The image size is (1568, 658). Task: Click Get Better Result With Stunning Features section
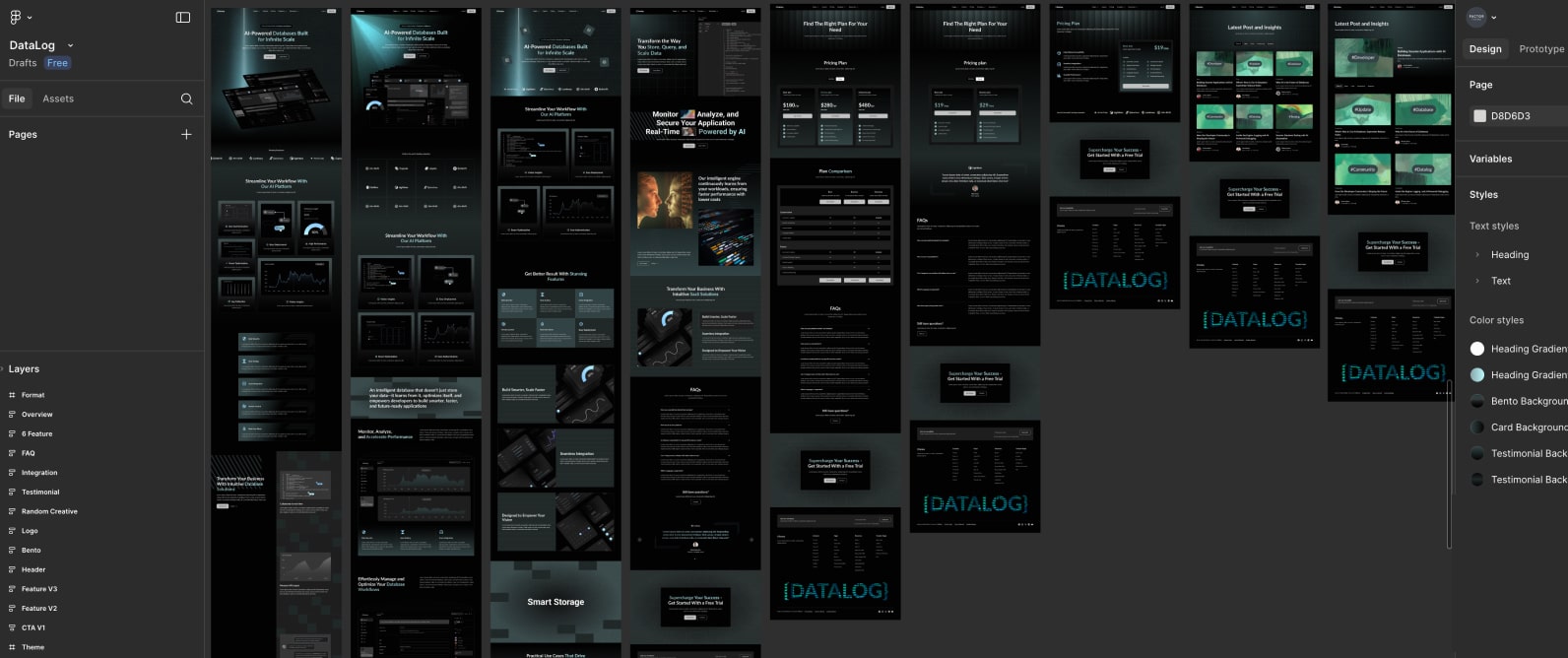point(555,311)
